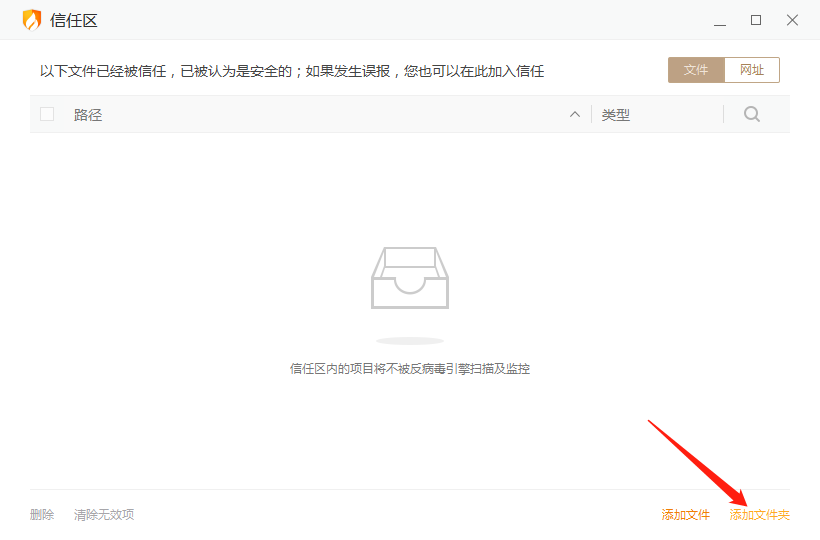Click the empty tray placeholder icon

pos(410,277)
